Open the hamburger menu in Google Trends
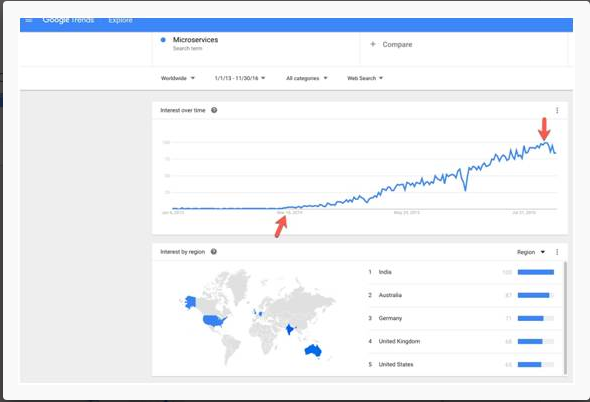 (x=29, y=20)
